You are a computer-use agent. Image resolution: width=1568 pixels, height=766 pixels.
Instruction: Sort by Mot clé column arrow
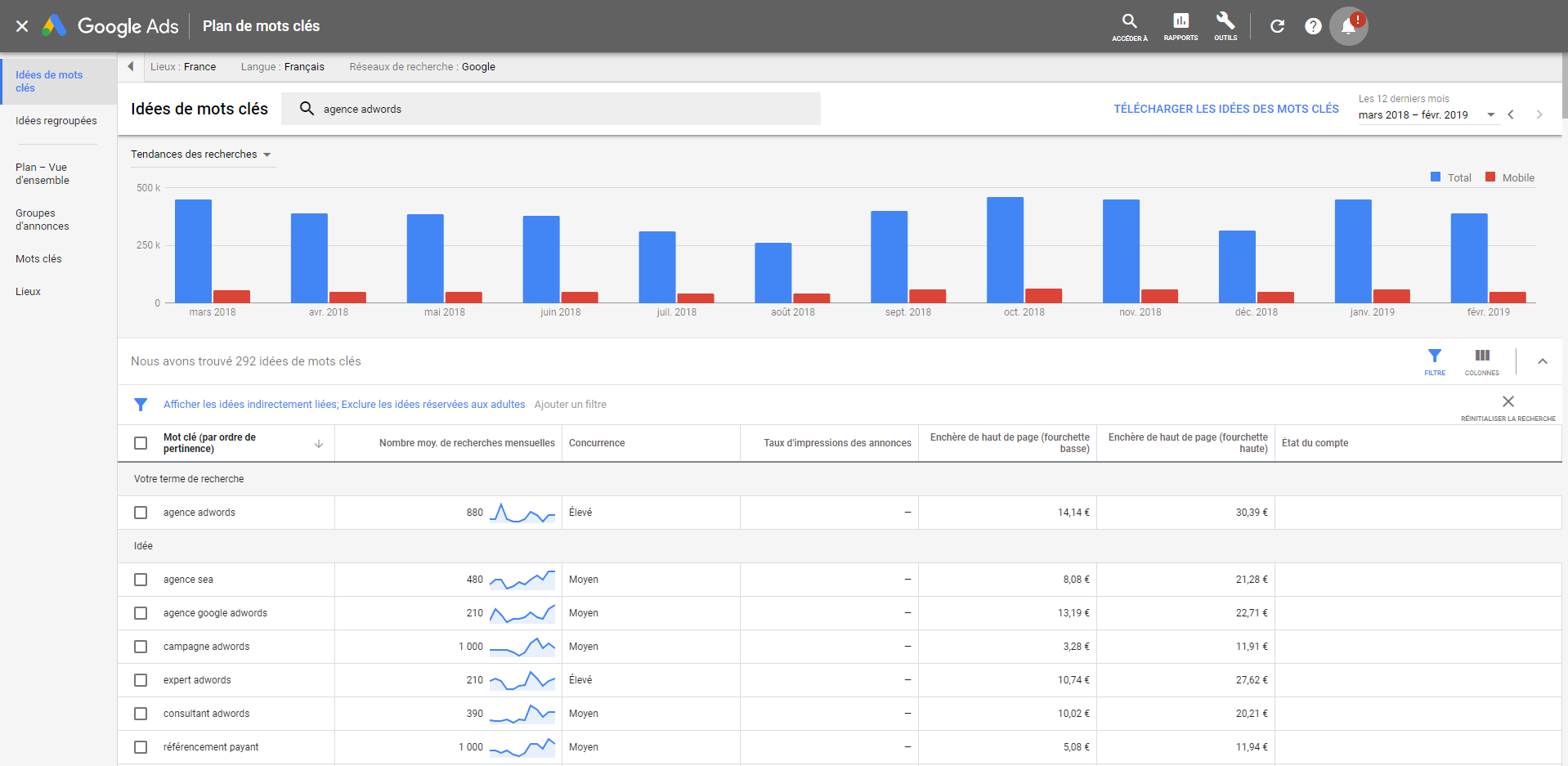pos(319,443)
